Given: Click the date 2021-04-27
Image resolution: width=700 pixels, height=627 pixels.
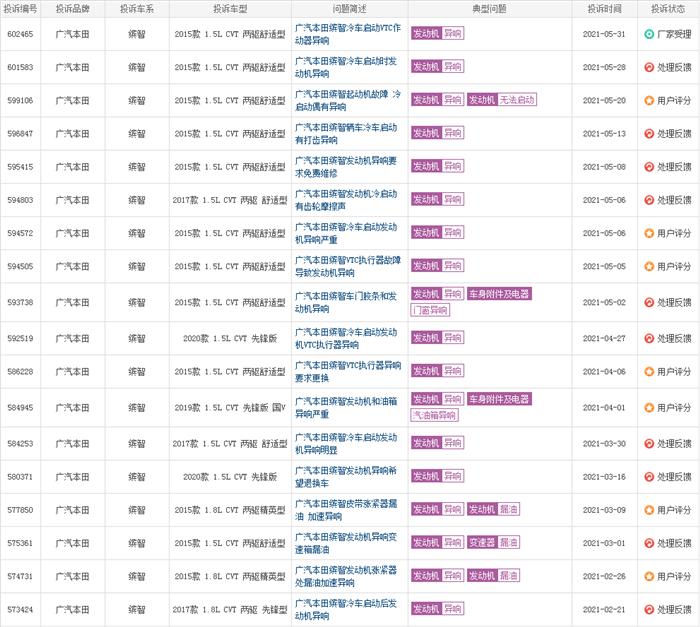Looking at the screenshot, I should 604,339.
